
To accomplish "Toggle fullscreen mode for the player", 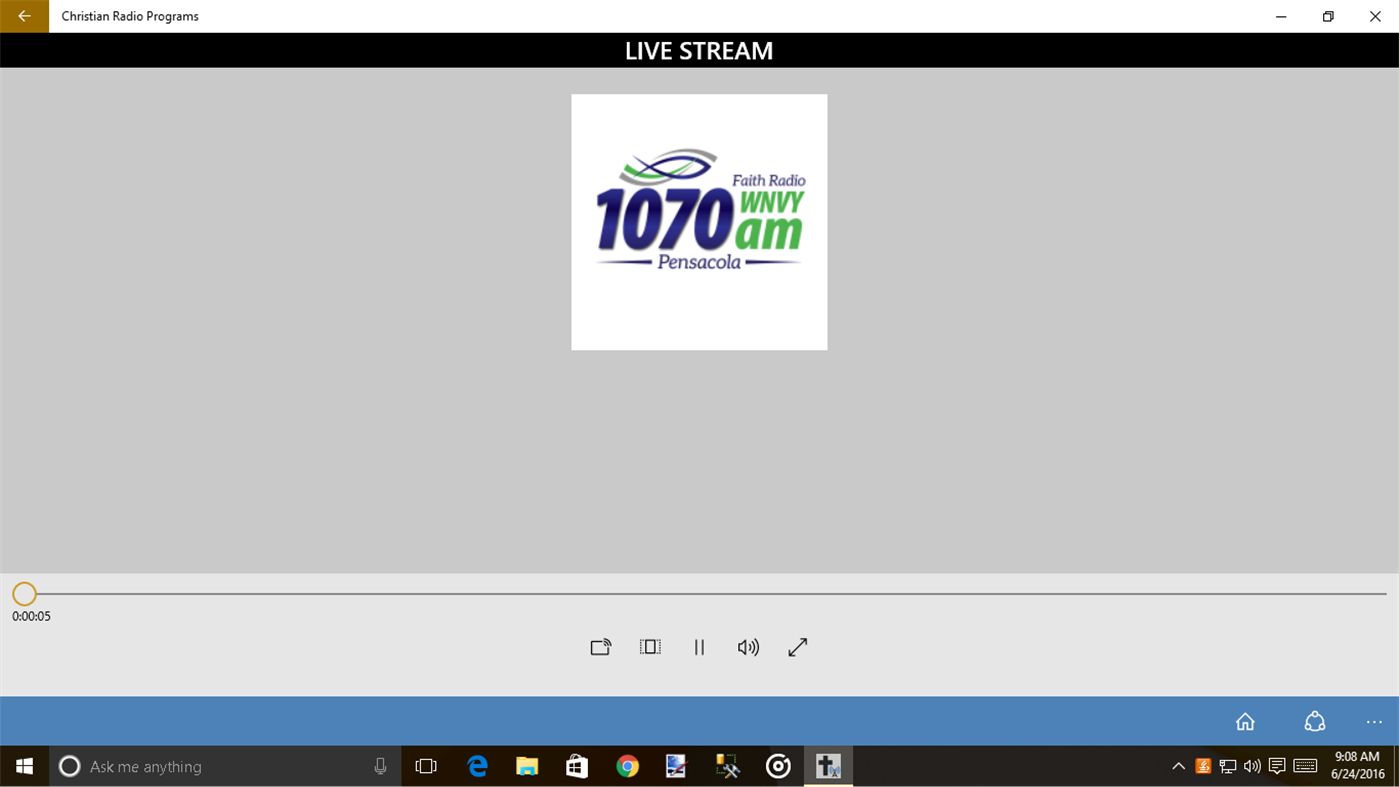I will pos(796,646).
